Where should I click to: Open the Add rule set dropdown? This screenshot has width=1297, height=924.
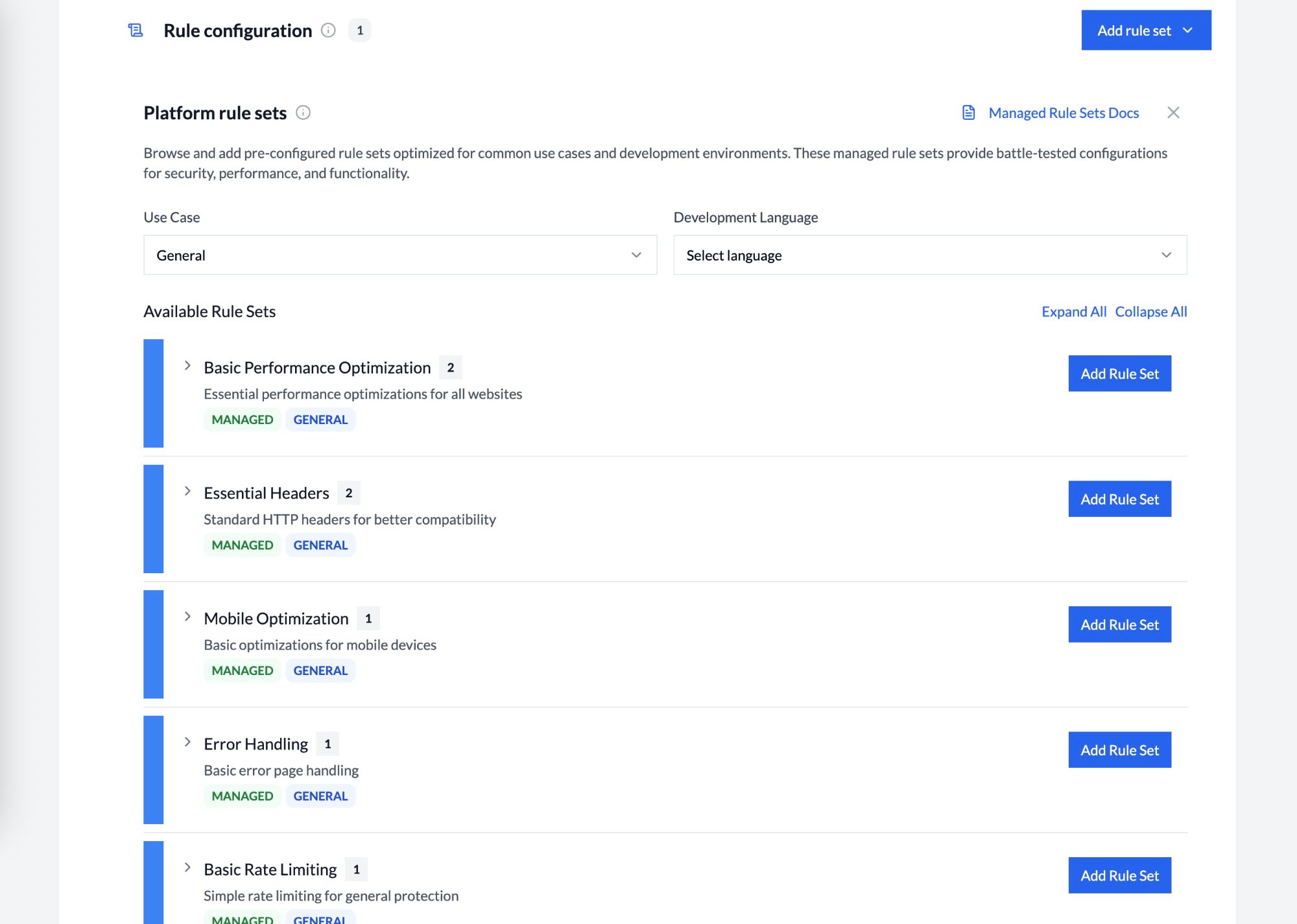point(1146,30)
